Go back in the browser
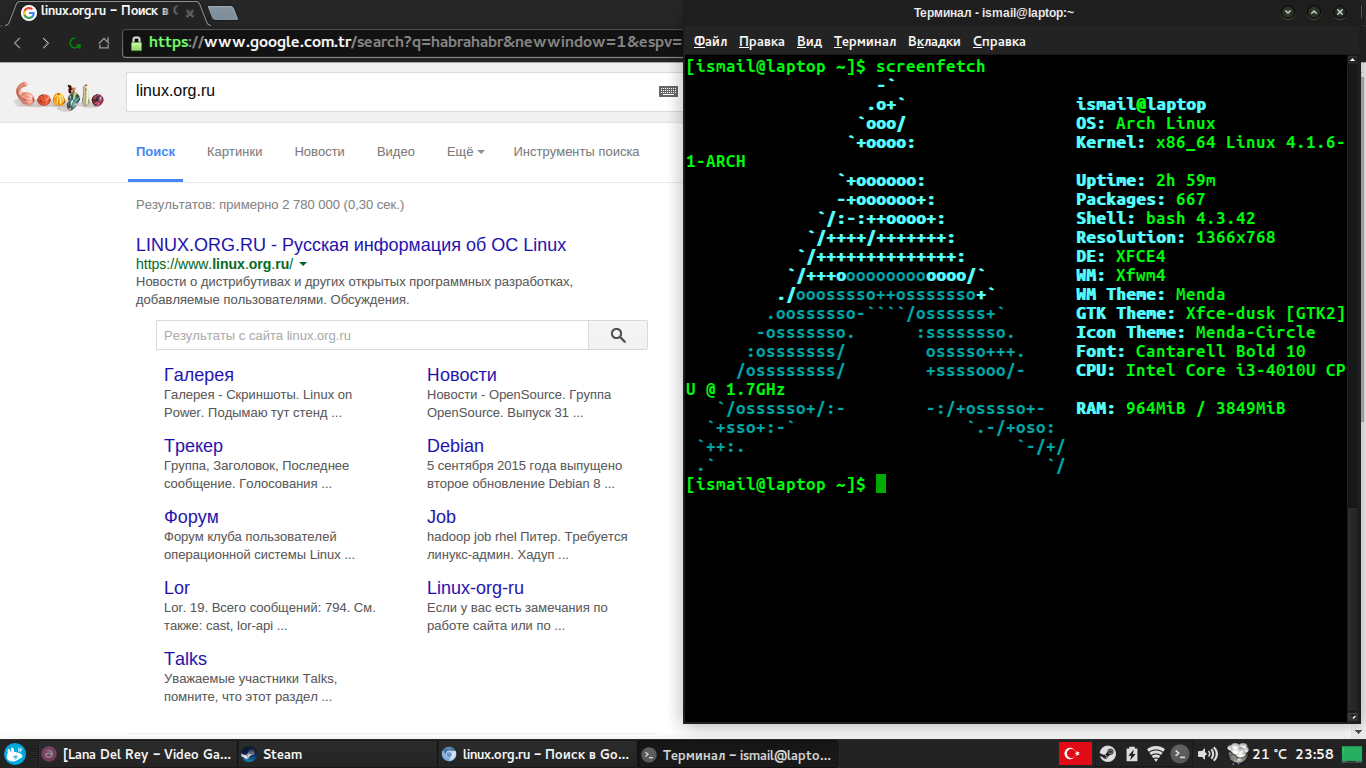Image resolution: width=1366 pixels, height=768 pixels. coord(17,43)
